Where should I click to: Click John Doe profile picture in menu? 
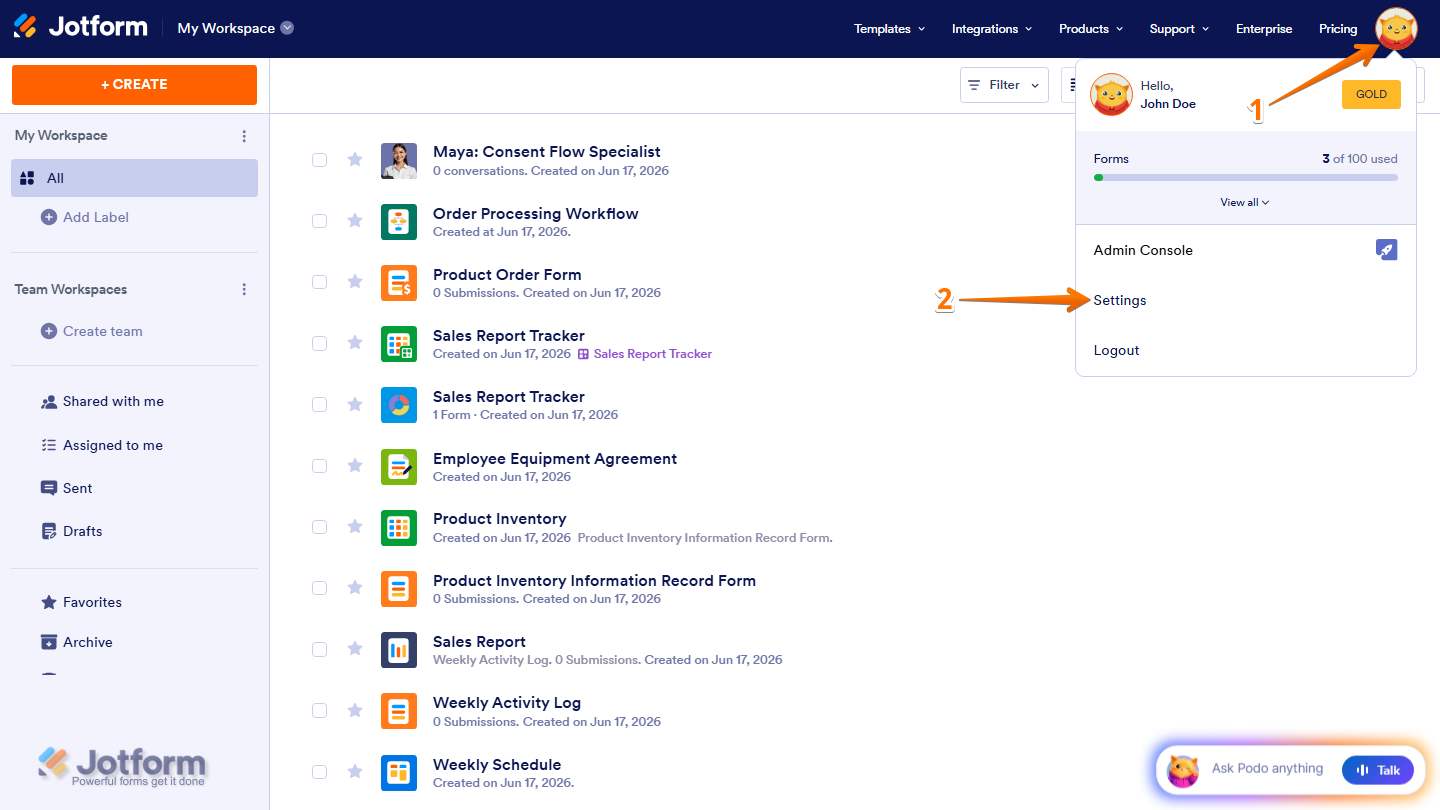coord(1111,95)
